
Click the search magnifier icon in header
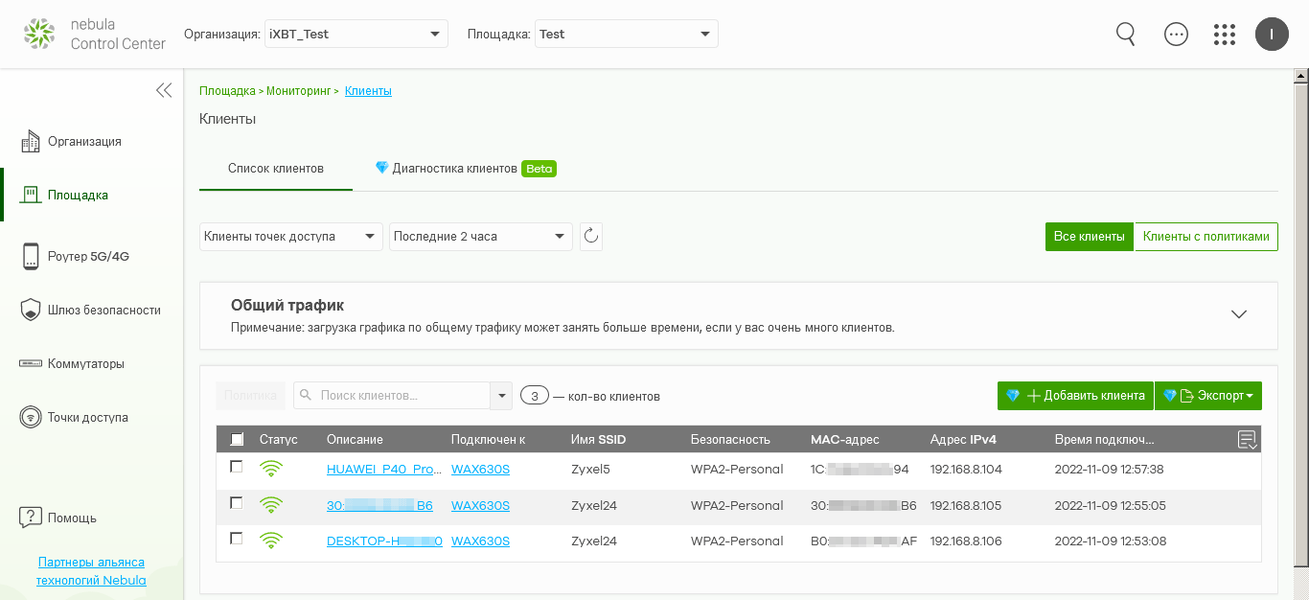point(1125,34)
